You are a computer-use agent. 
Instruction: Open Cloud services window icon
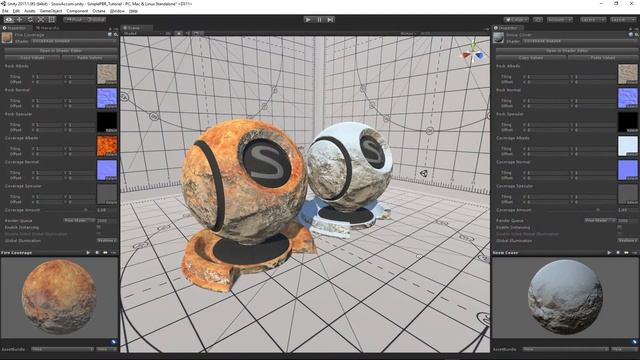[538, 20]
